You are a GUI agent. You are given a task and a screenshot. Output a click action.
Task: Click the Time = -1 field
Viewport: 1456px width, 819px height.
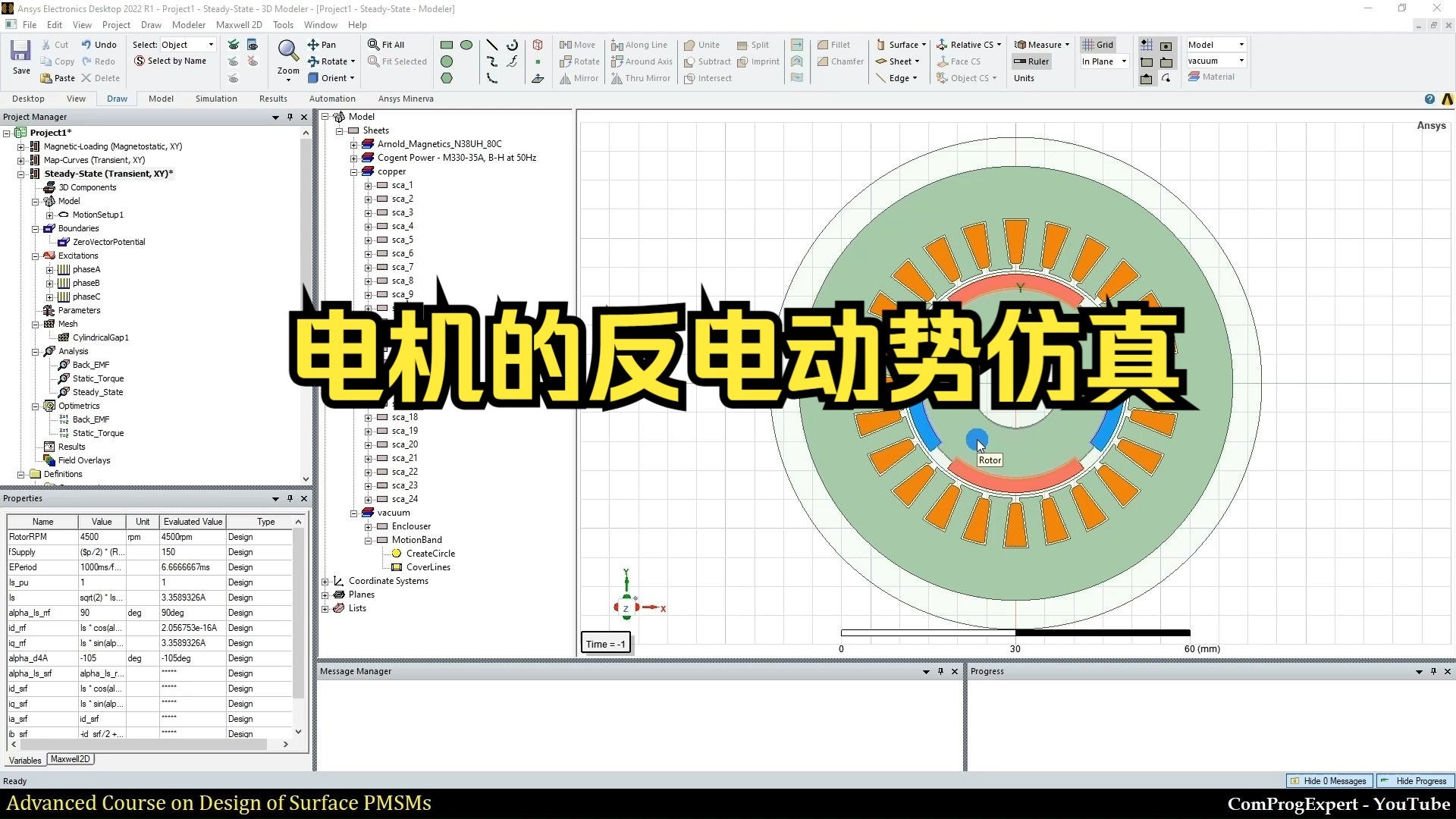pos(604,642)
